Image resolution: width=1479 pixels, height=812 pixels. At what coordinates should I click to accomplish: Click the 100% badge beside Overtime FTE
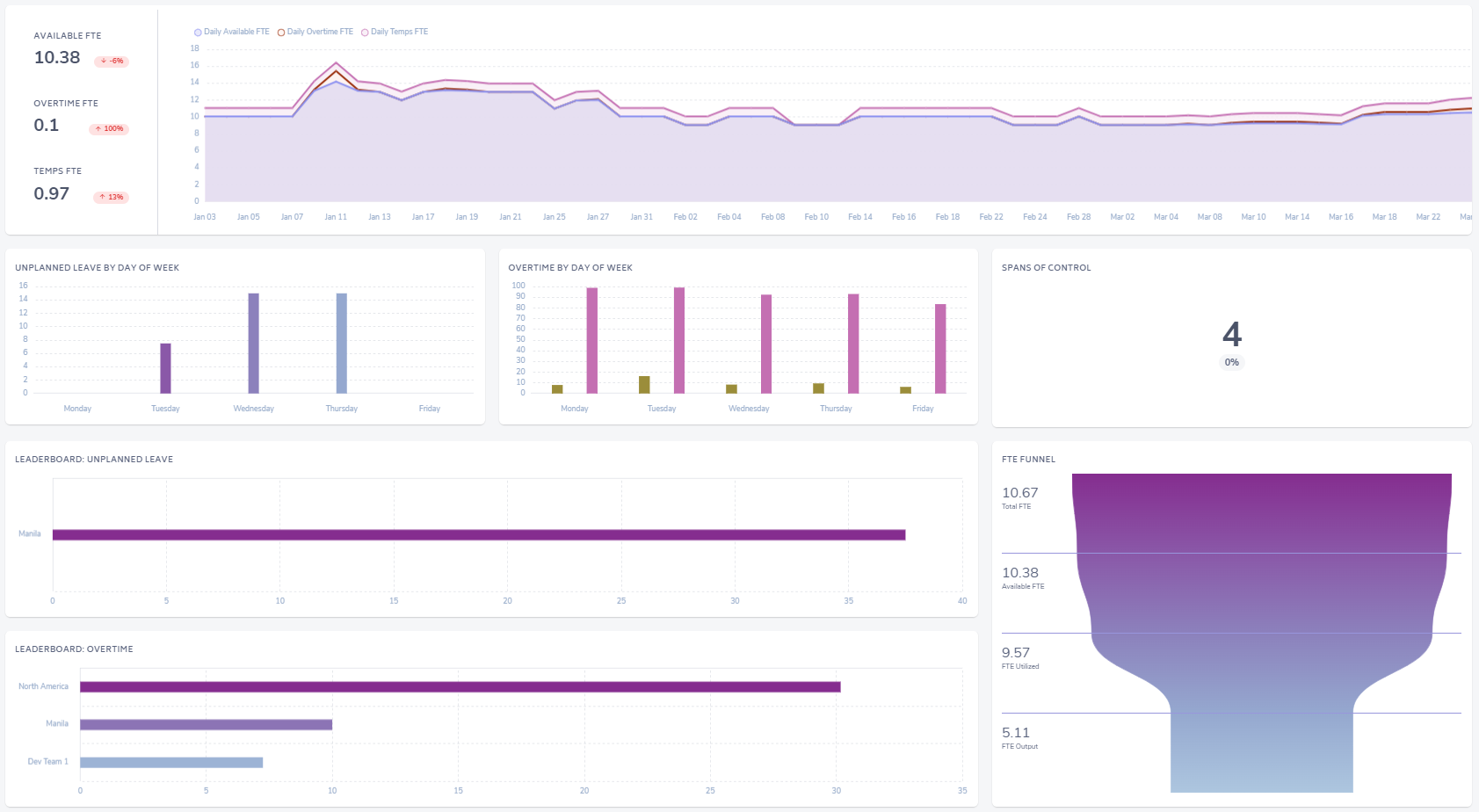109,129
